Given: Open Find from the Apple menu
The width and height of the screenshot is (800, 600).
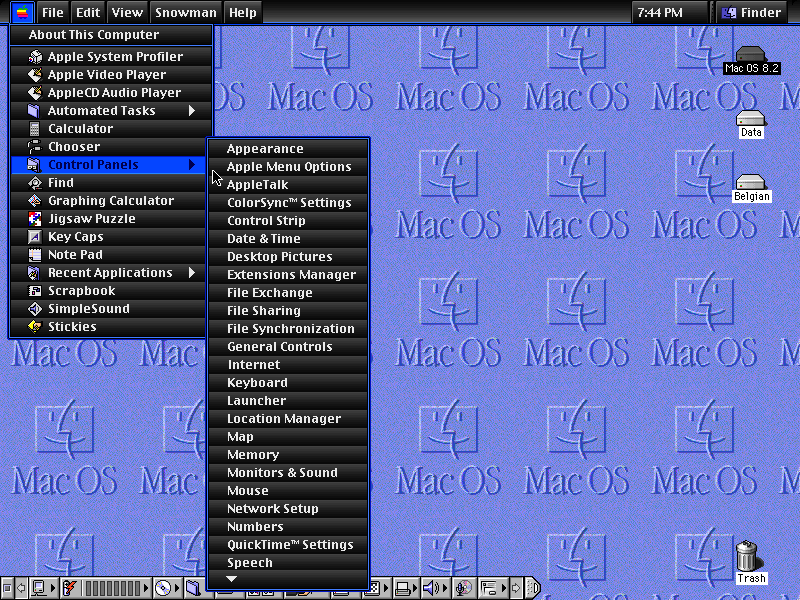Looking at the screenshot, I should [108, 183].
